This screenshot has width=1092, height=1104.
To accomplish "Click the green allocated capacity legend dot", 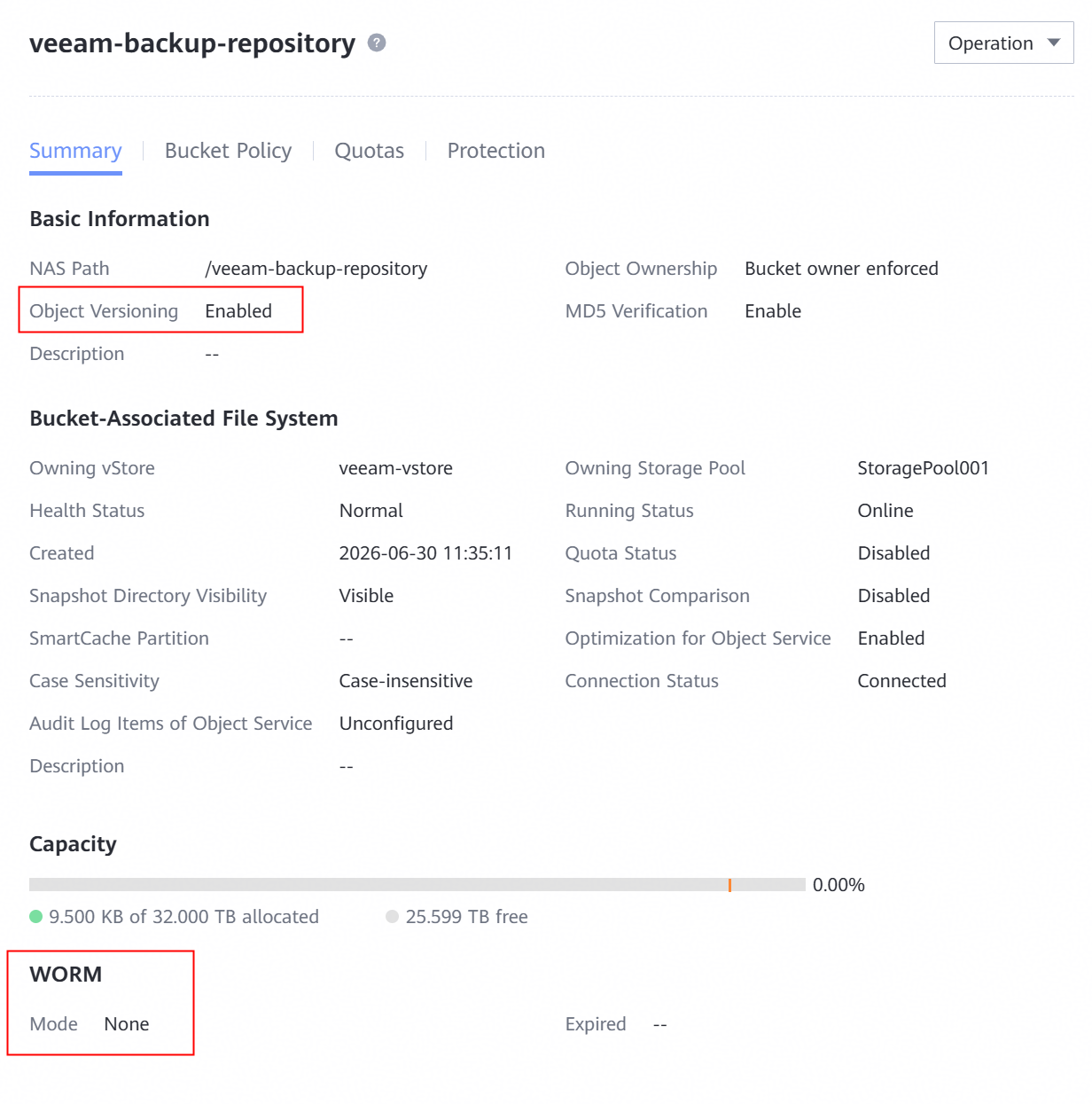I will coord(36,917).
